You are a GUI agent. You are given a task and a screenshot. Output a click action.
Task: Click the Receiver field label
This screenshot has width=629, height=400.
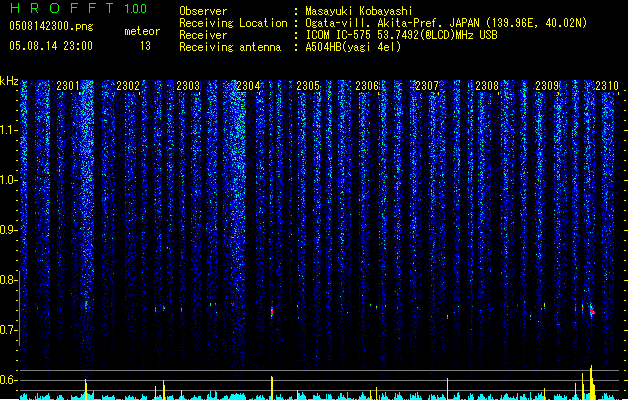[x=203, y=35]
